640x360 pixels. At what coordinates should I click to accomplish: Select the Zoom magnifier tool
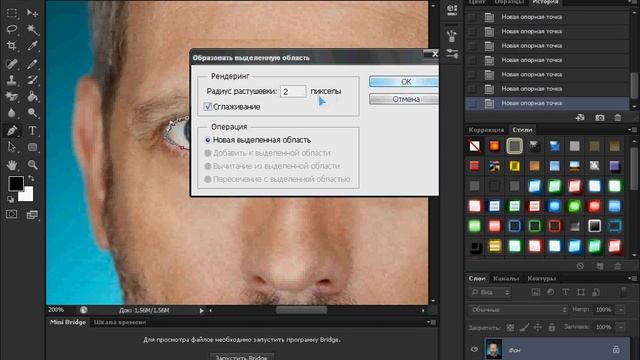pyautogui.click(x=32, y=164)
